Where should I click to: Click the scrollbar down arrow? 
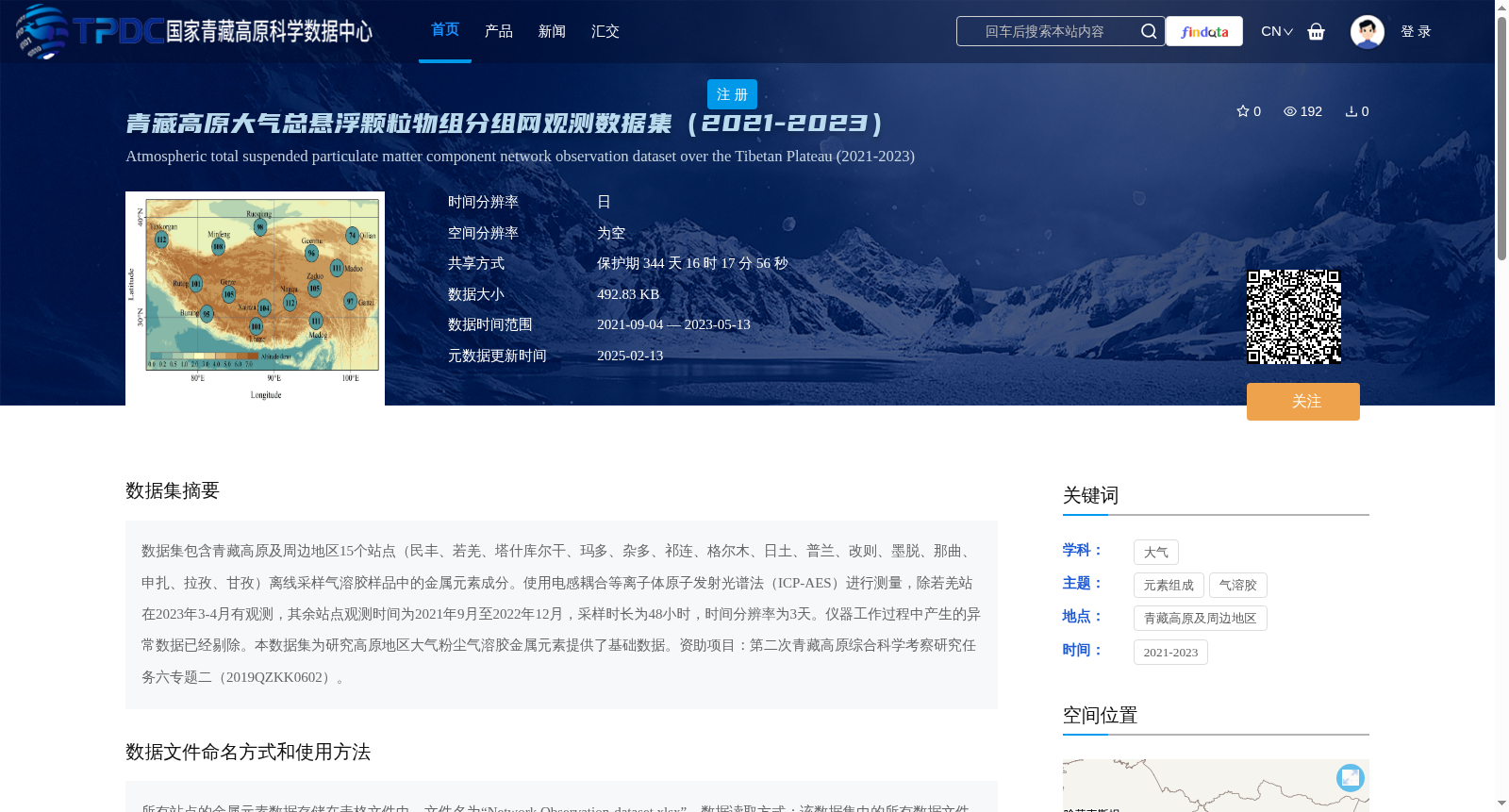pos(1501,804)
